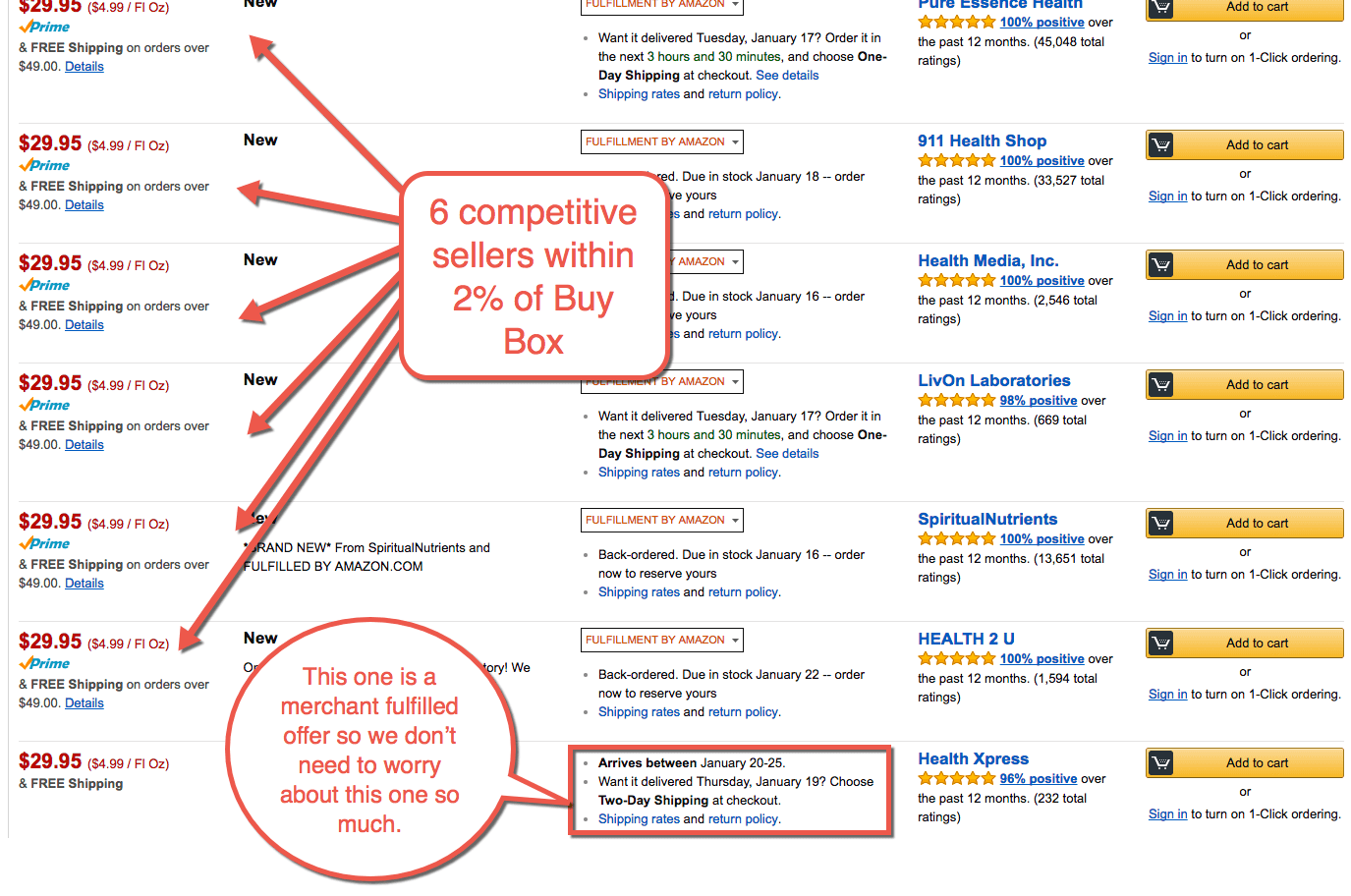Image resolution: width=1351 pixels, height=896 pixels.
Task: Click the cart icon in HEALTH 2 U row
Action: 1162,643
